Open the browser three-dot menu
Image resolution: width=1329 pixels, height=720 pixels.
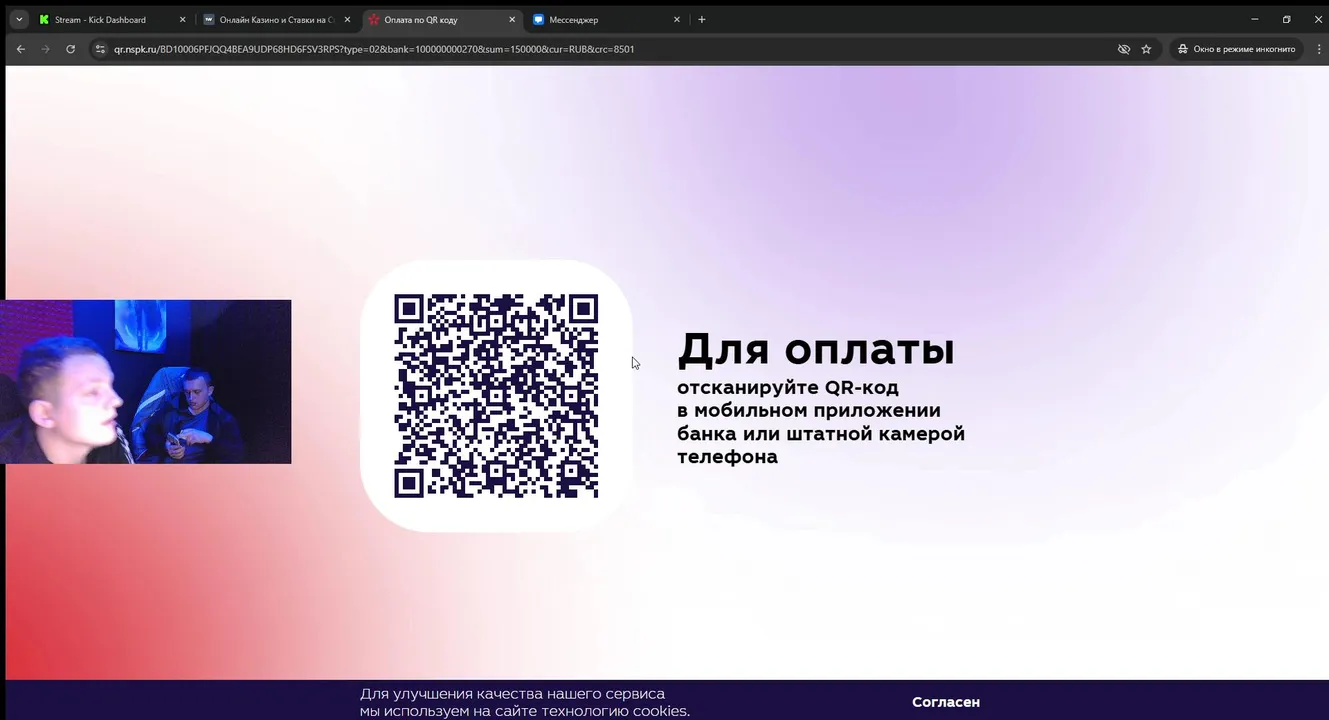[x=1318, y=49]
